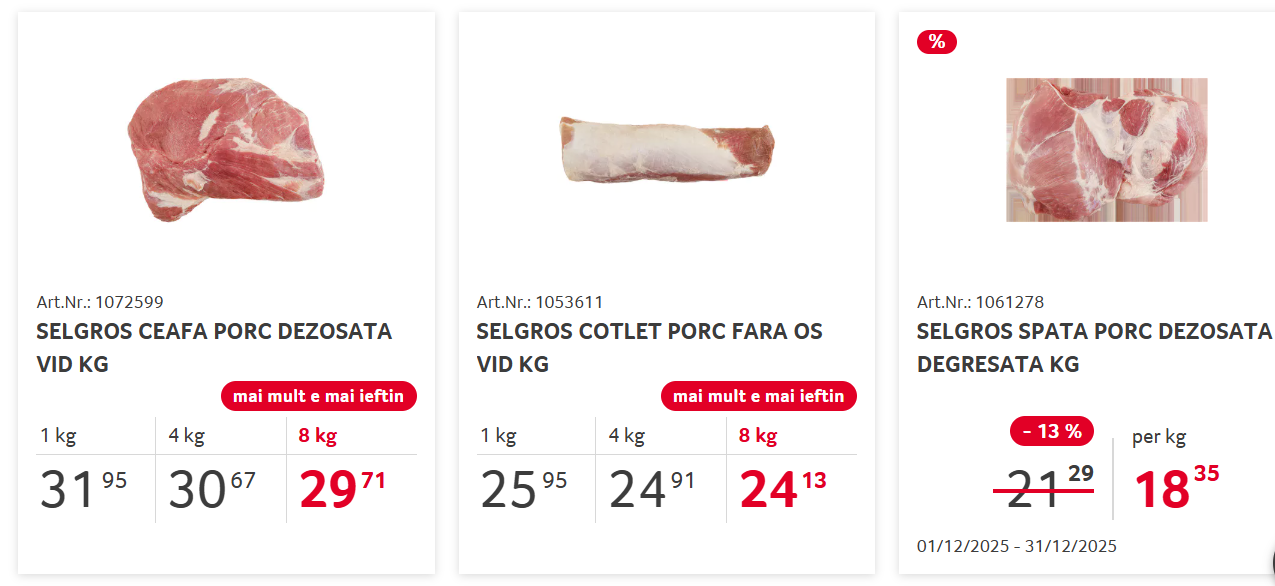Click the promotional price 18.35 per kg
Image resolution: width=1275 pixels, height=586 pixels.
(1177, 488)
